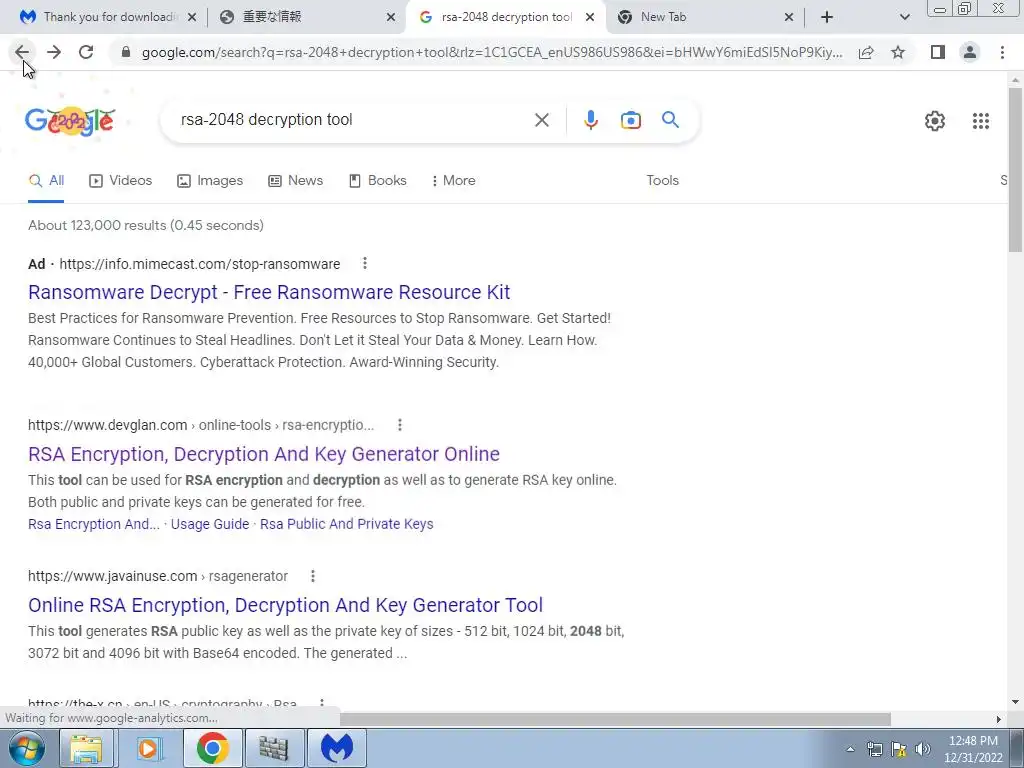Show Books results

[x=377, y=180]
